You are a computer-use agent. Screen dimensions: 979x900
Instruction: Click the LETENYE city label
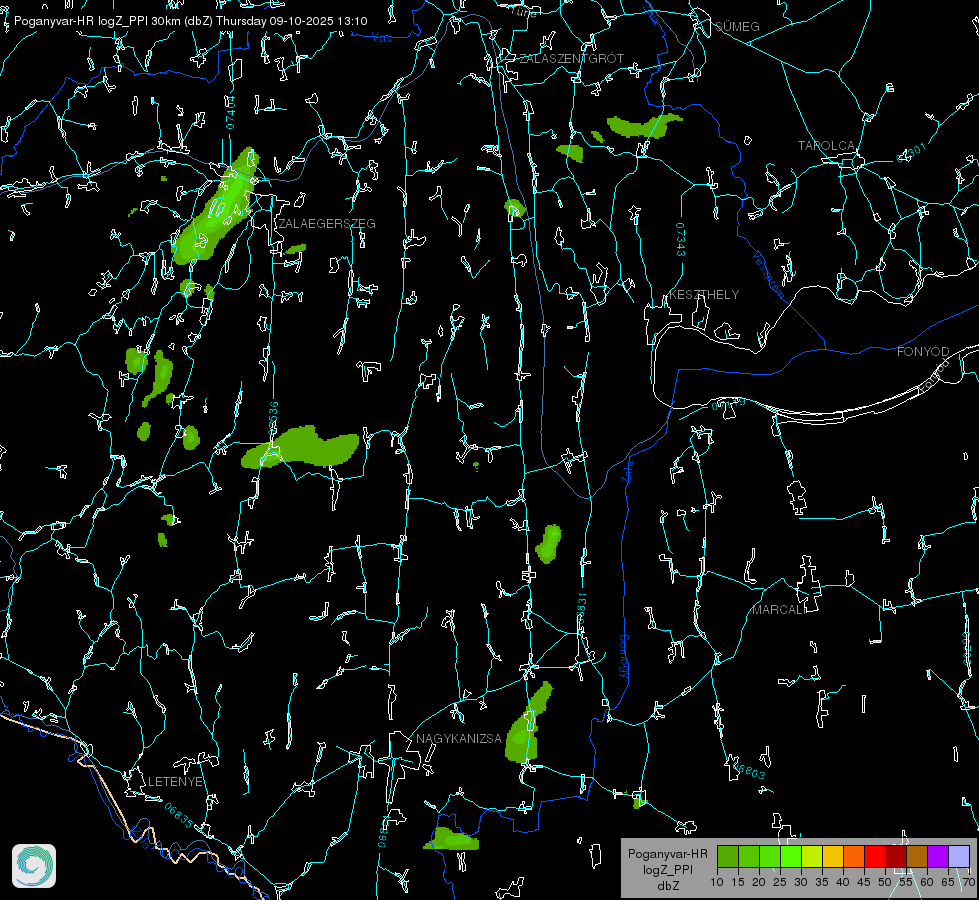point(175,781)
